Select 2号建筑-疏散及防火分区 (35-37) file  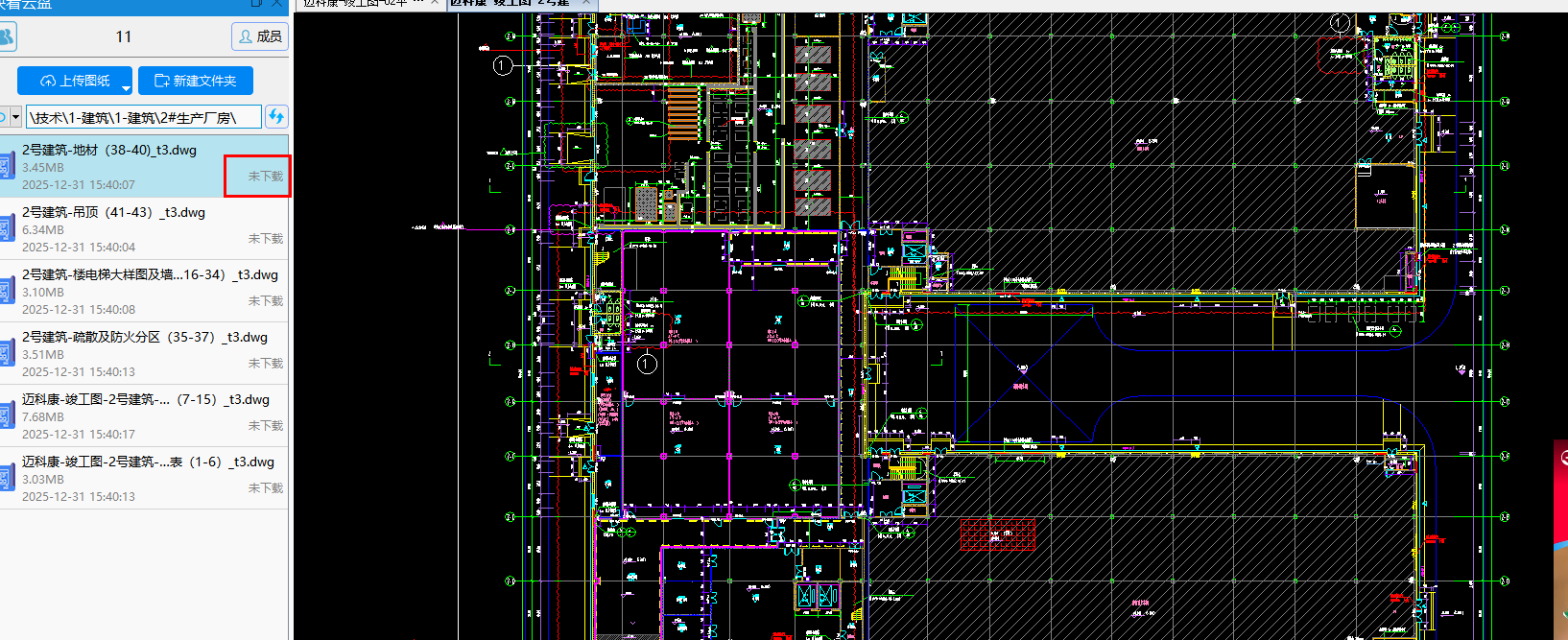tap(144, 338)
